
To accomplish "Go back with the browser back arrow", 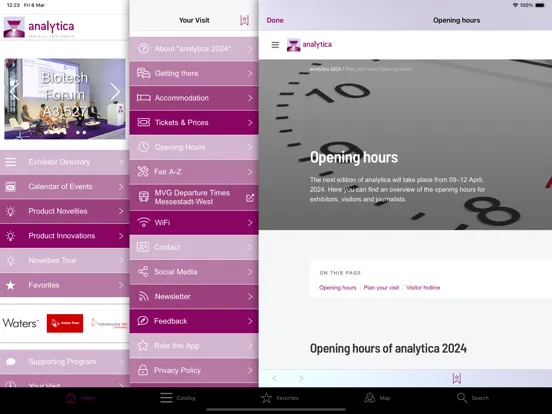I will point(274,378).
